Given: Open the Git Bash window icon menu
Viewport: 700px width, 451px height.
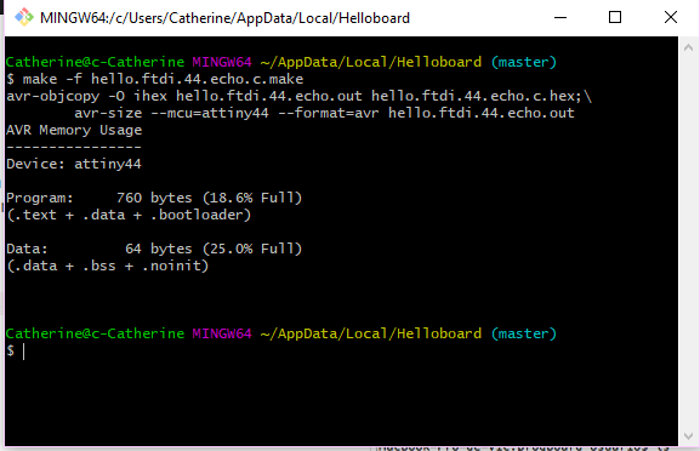Looking at the screenshot, I should pyautogui.click(x=24, y=17).
